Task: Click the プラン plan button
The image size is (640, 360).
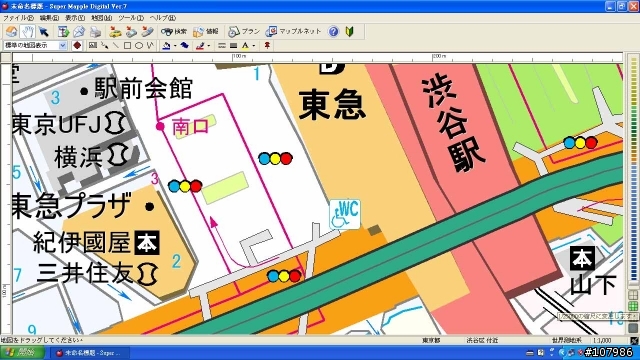Action: pyautogui.click(x=244, y=31)
